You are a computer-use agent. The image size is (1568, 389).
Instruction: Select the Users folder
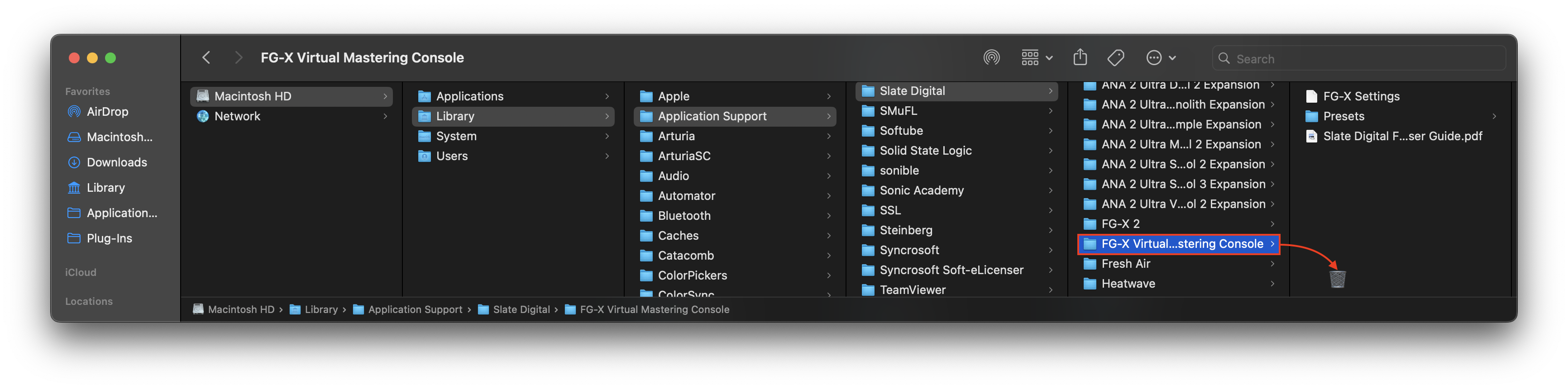(512, 156)
